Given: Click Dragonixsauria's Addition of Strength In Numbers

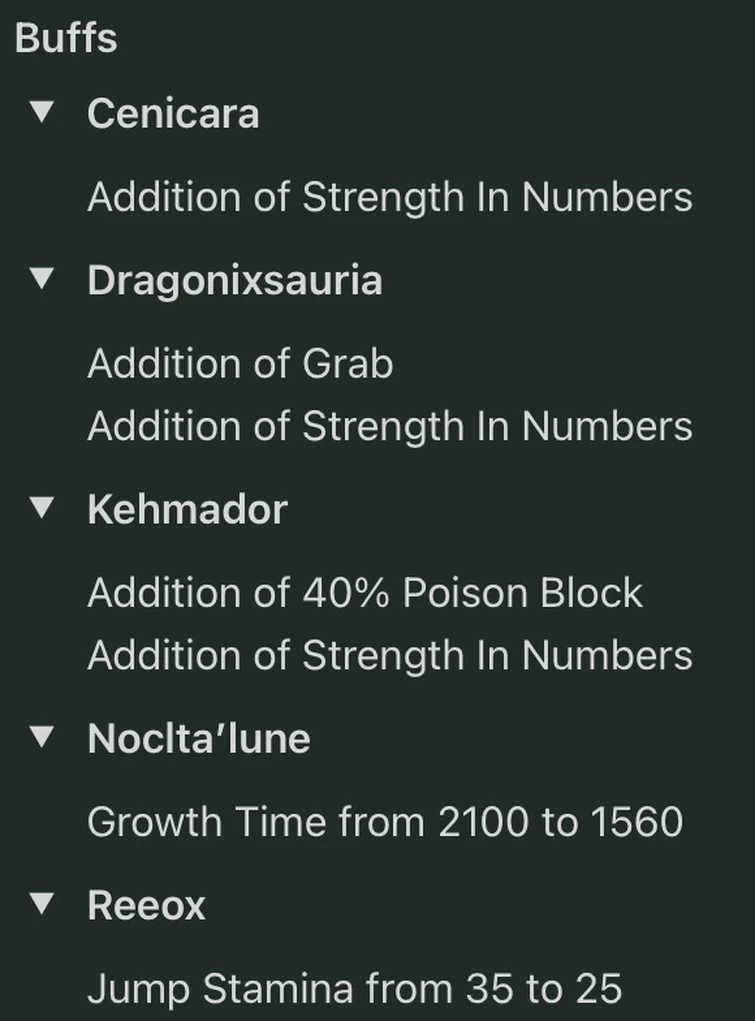Looking at the screenshot, I should pos(389,427).
